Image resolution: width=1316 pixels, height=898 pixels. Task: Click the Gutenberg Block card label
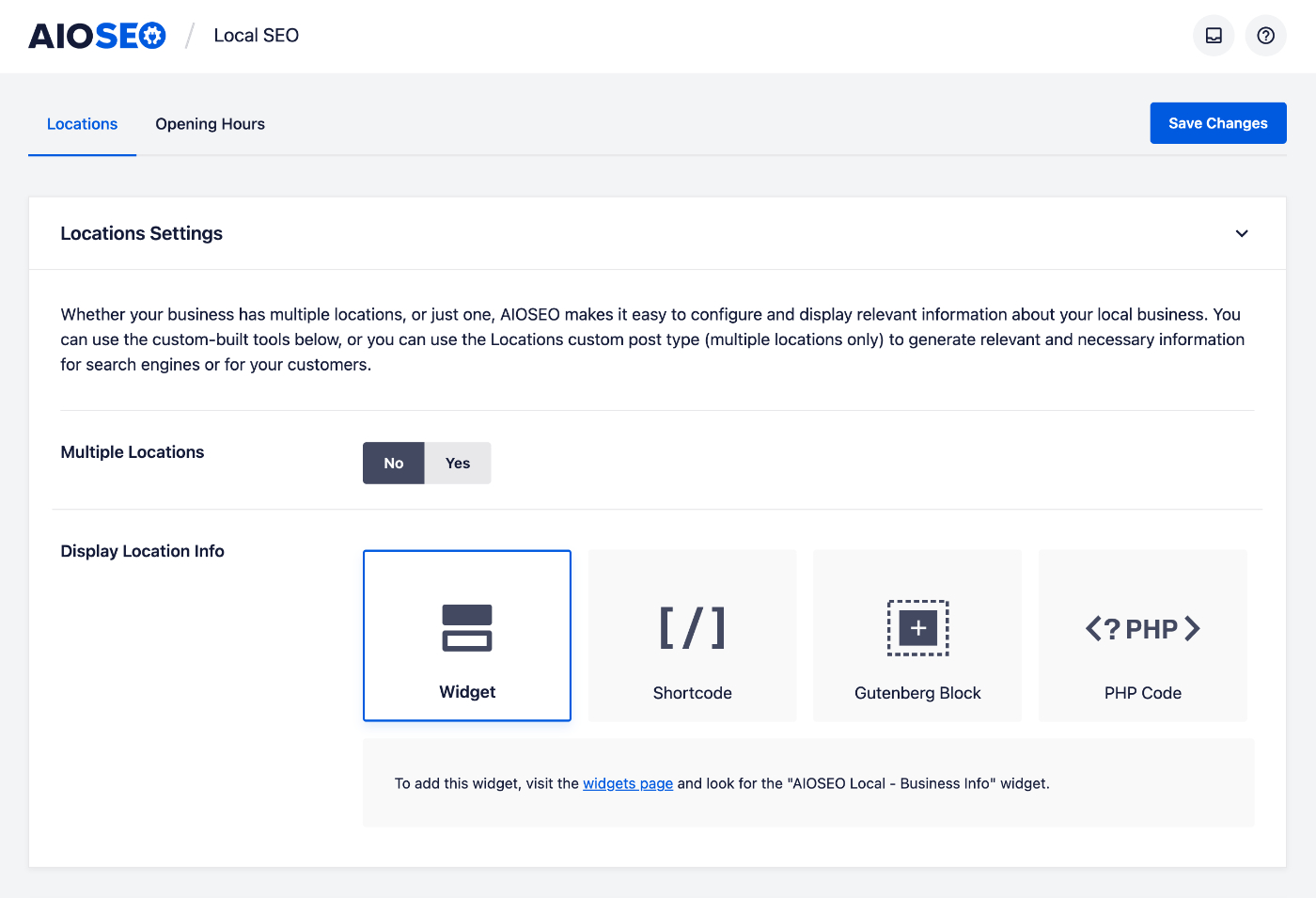[x=917, y=693]
